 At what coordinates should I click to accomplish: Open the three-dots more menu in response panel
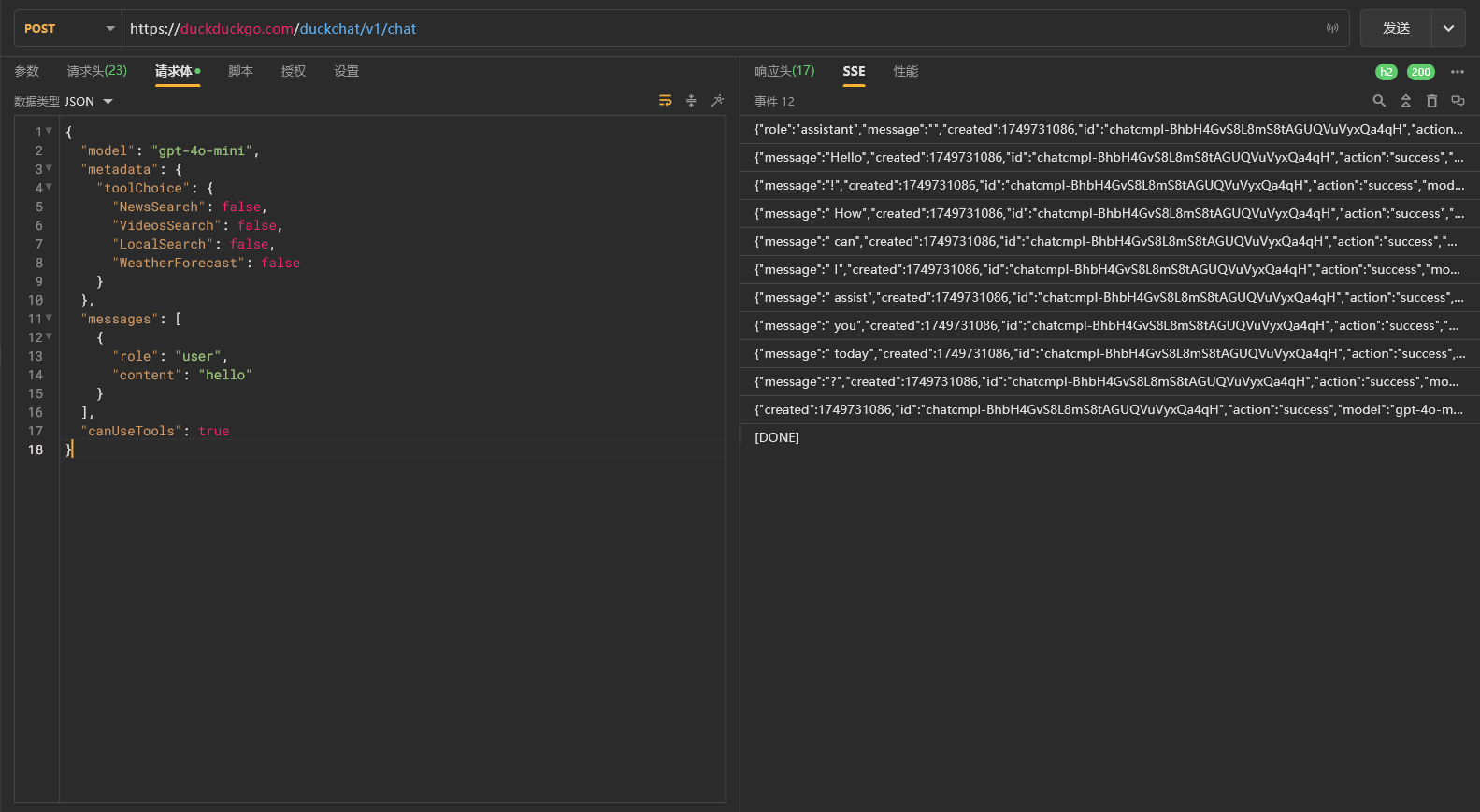point(1458,72)
